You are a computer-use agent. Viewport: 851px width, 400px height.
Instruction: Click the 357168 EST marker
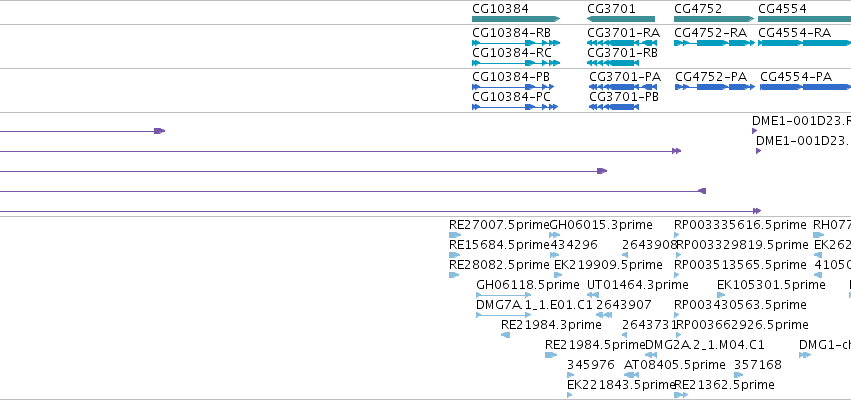(739, 375)
